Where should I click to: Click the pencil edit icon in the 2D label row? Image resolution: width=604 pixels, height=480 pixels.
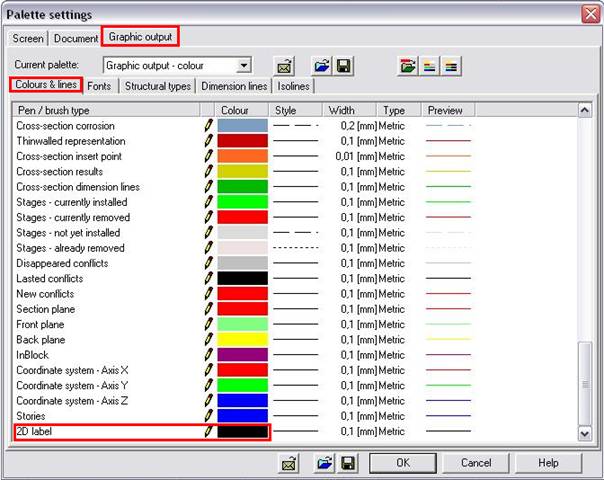coord(208,431)
